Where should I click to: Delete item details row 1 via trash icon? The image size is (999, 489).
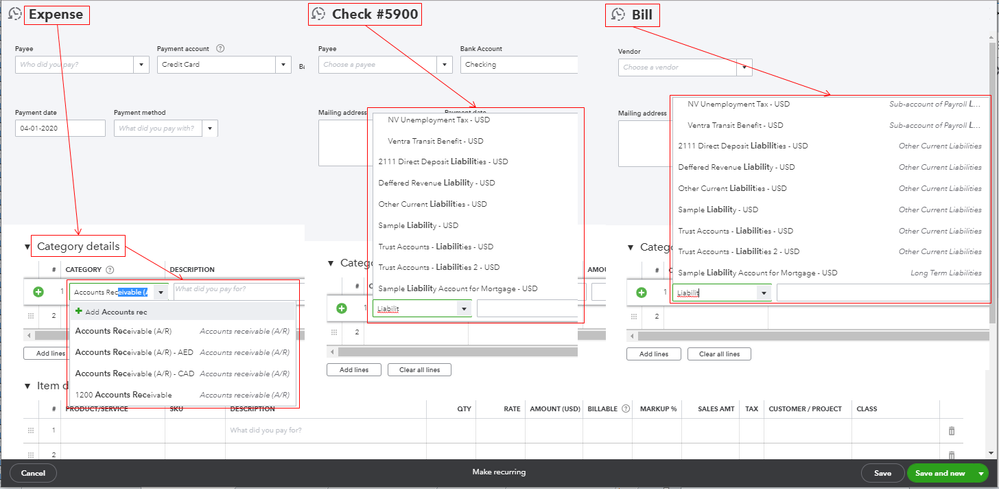(952, 430)
